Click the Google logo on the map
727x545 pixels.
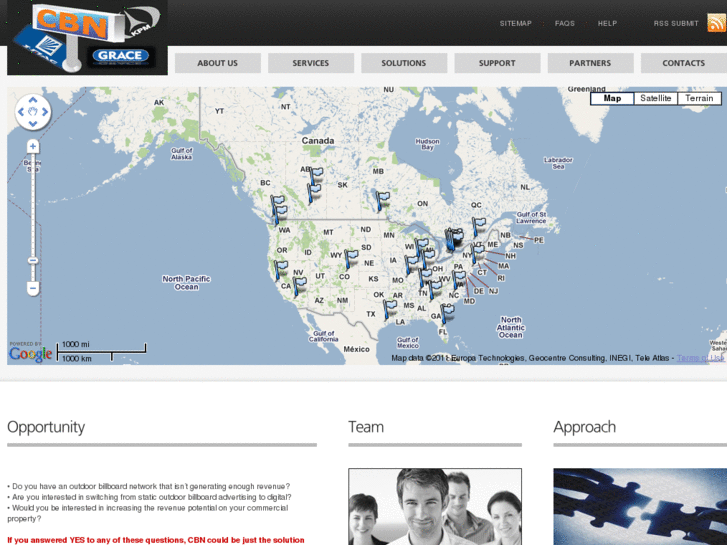click(31, 354)
